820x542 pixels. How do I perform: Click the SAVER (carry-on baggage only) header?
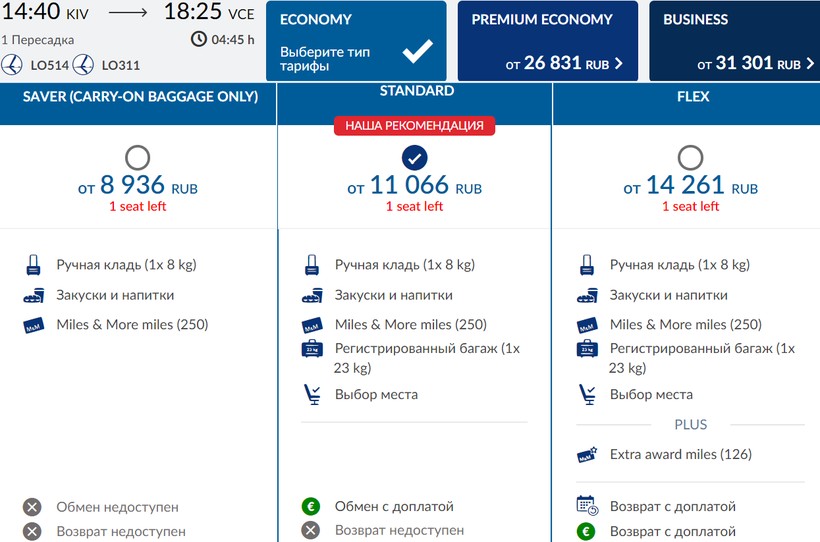(140, 97)
